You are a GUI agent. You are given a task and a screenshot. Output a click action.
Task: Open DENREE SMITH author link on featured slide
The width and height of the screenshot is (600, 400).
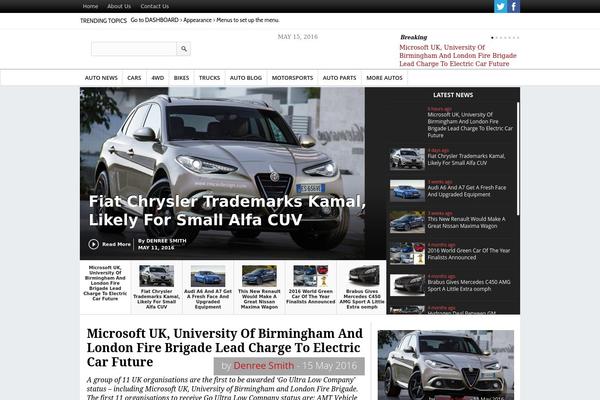[x=166, y=241]
